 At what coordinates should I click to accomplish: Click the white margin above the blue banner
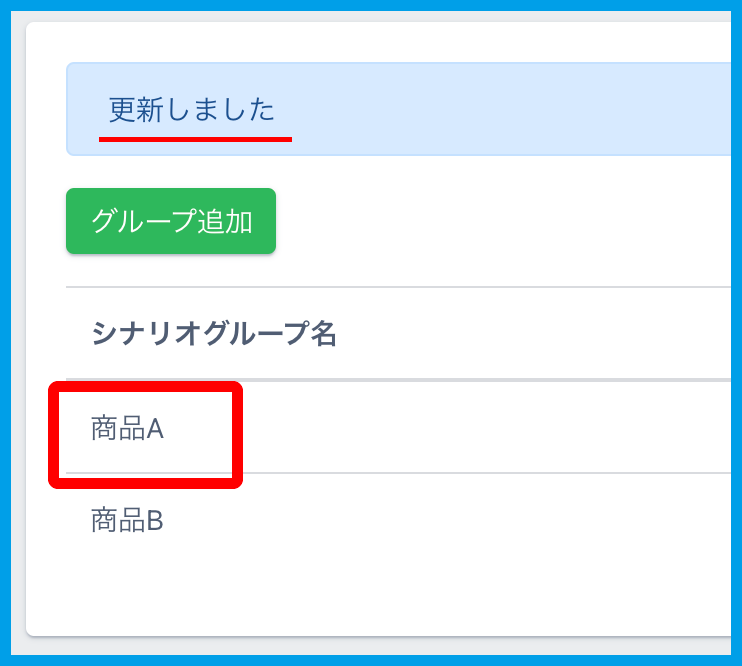[x=380, y=42]
